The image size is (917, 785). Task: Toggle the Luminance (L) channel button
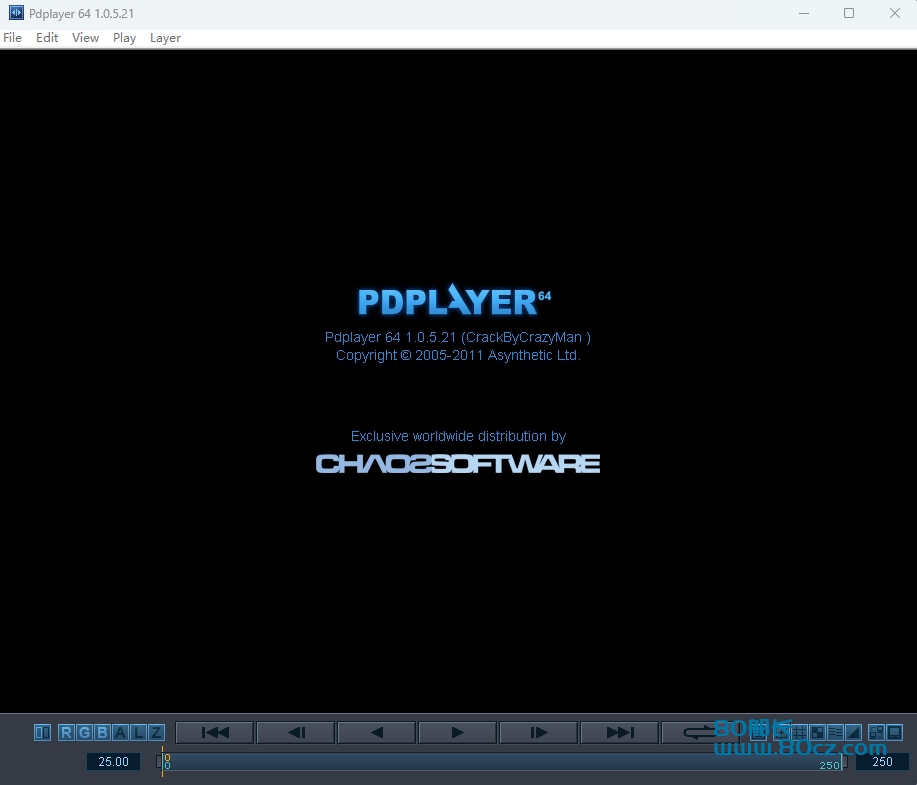click(x=139, y=732)
